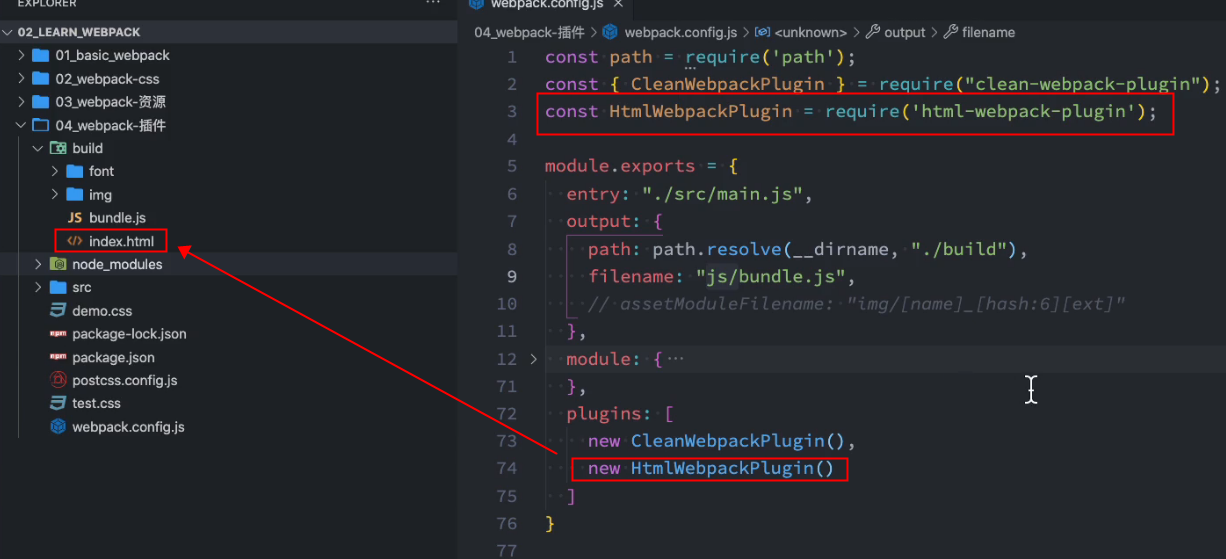The width and height of the screenshot is (1226, 559).
Task: Select the <unknown> breadcrumb segment
Action: coord(810,32)
